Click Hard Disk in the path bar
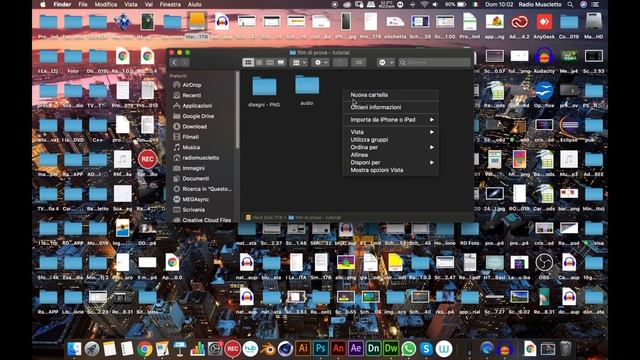 click(264, 218)
